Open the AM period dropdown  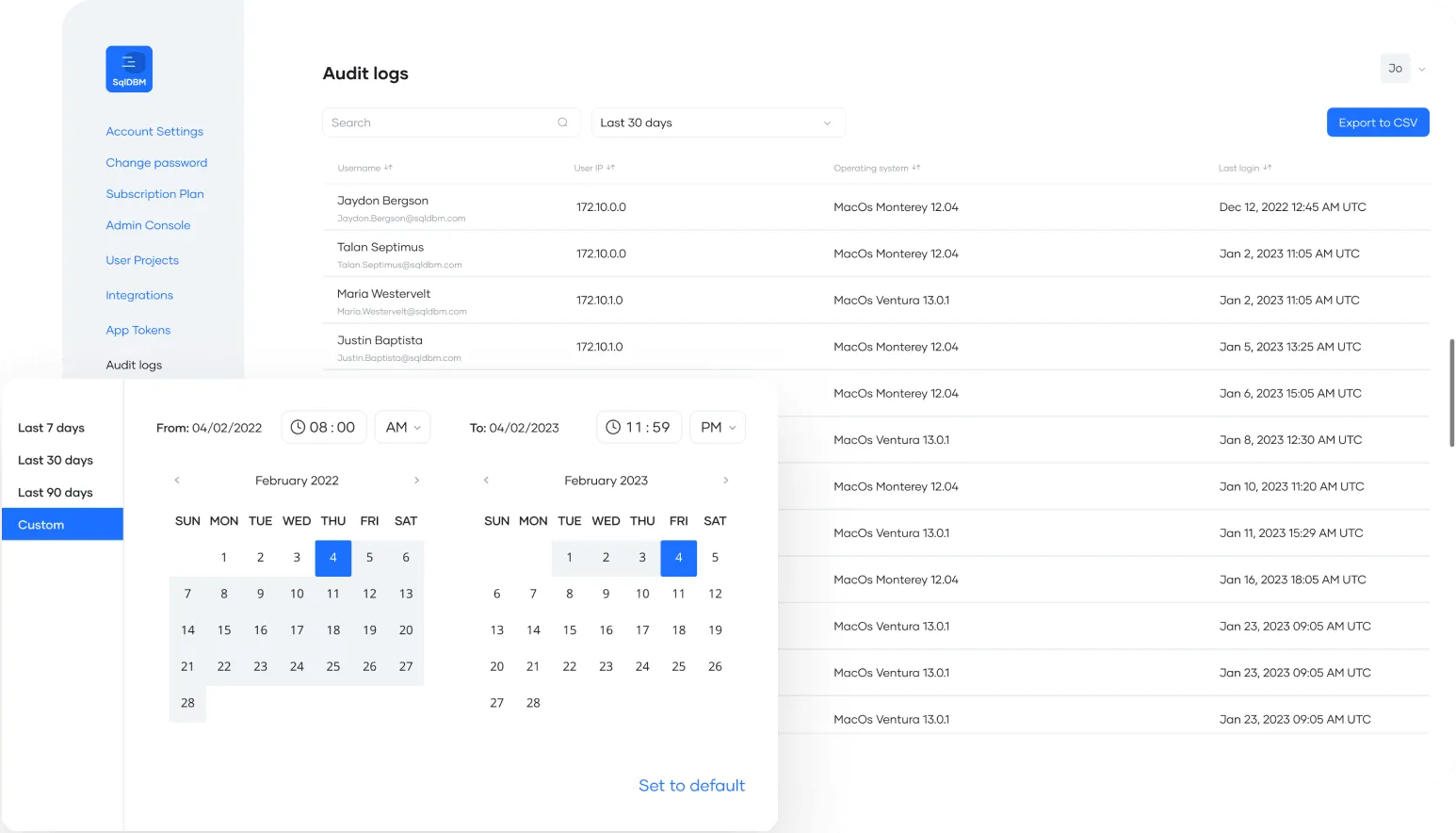pos(402,427)
